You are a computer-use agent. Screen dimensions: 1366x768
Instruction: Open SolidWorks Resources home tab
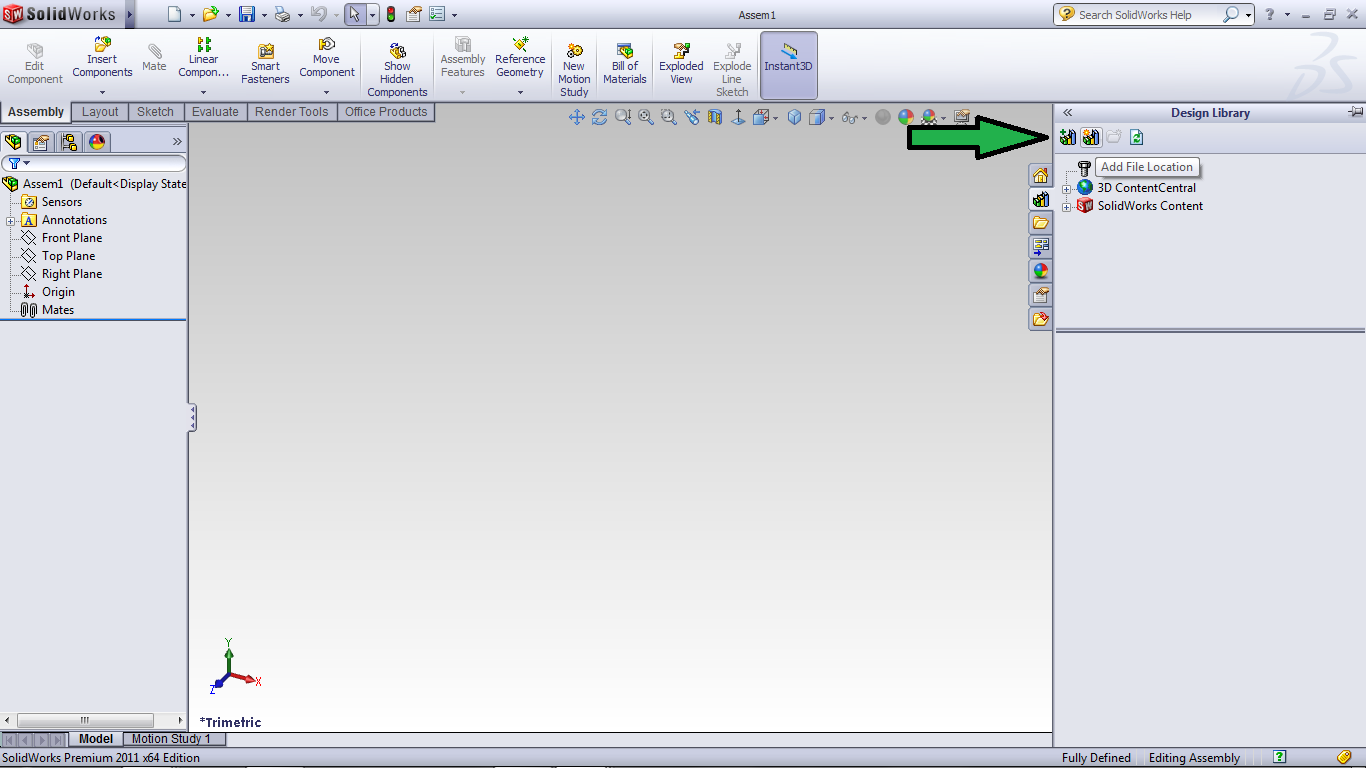click(1041, 176)
